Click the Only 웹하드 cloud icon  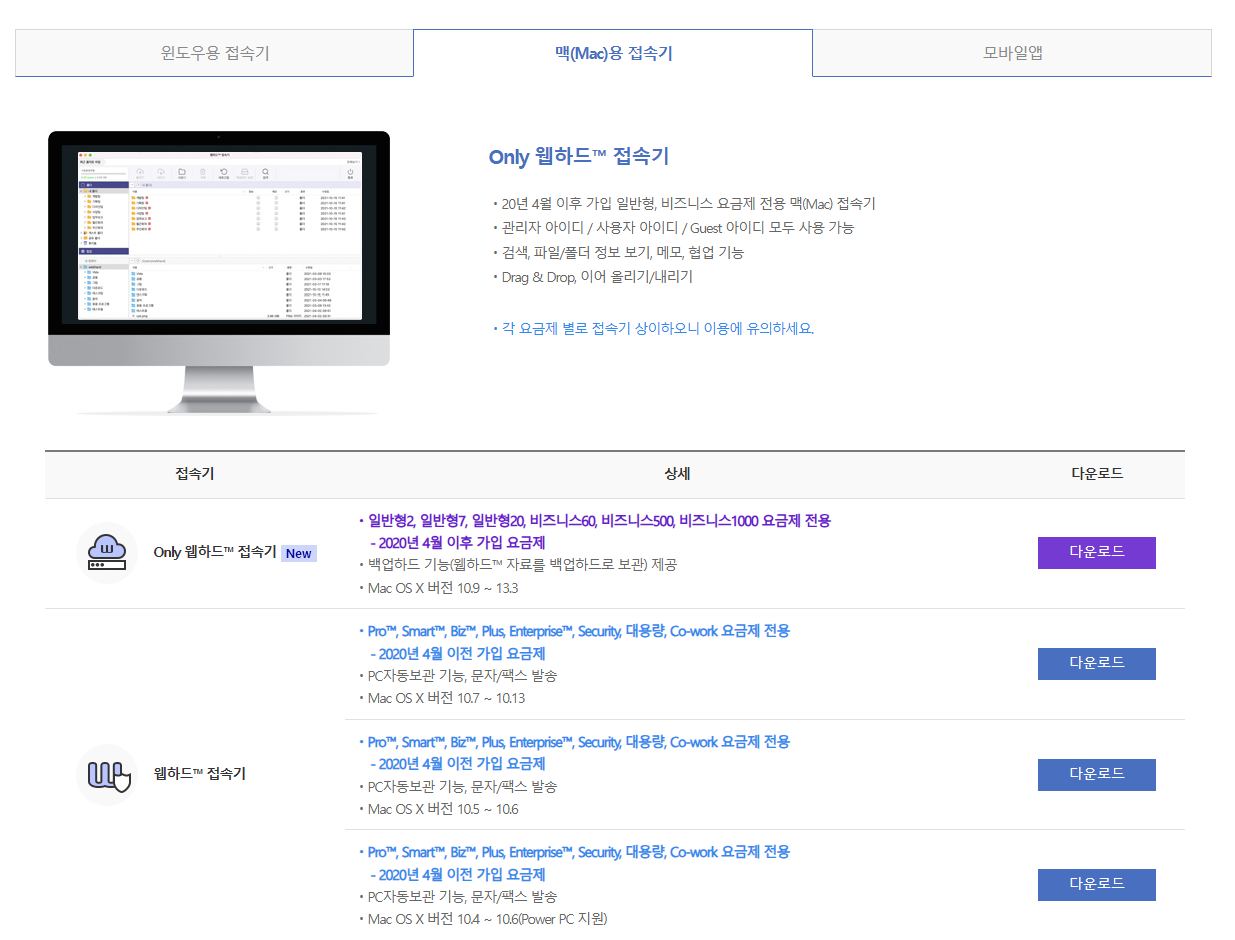click(x=106, y=553)
